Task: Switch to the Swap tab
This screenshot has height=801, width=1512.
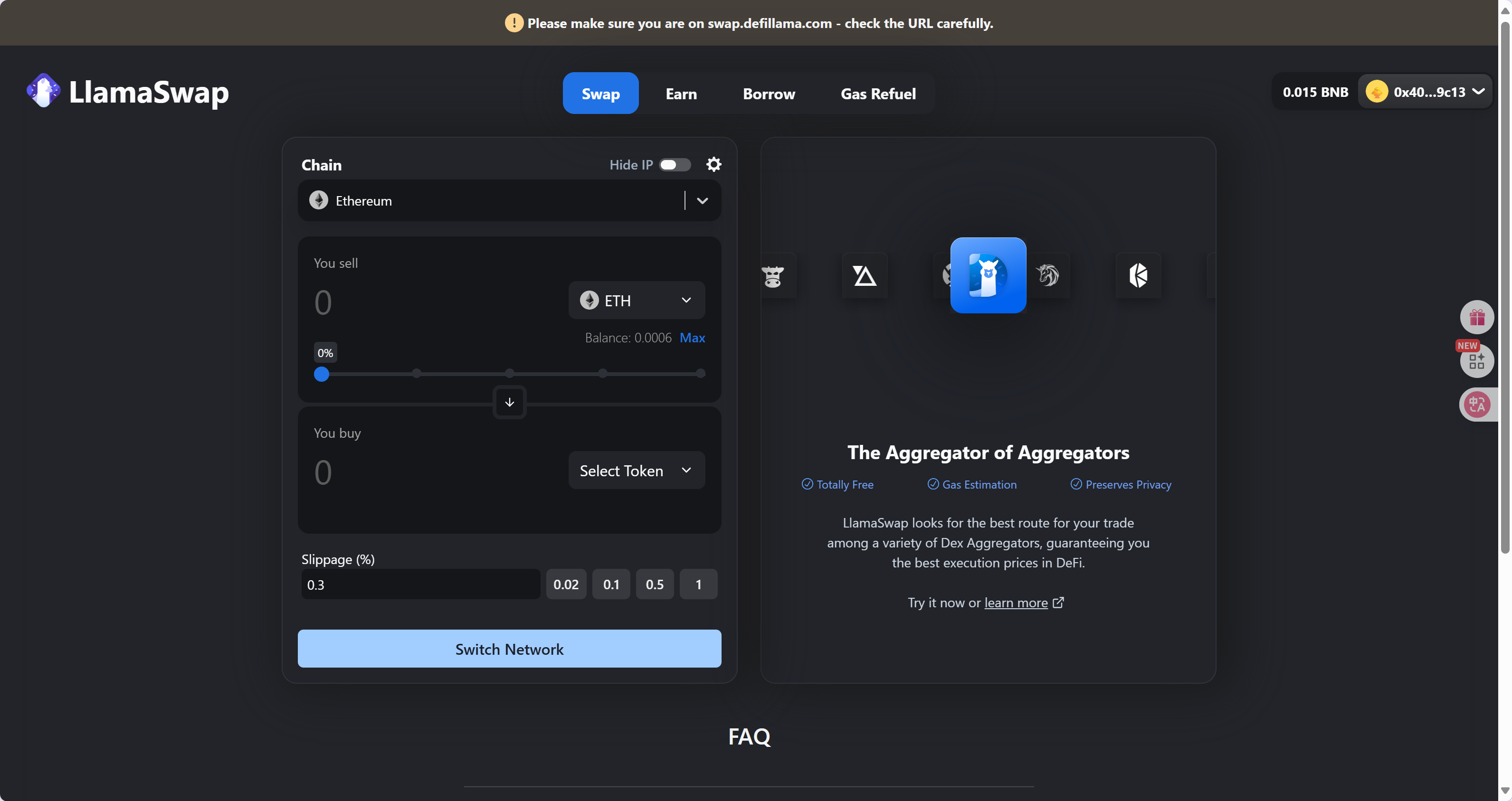Action: 600,94
